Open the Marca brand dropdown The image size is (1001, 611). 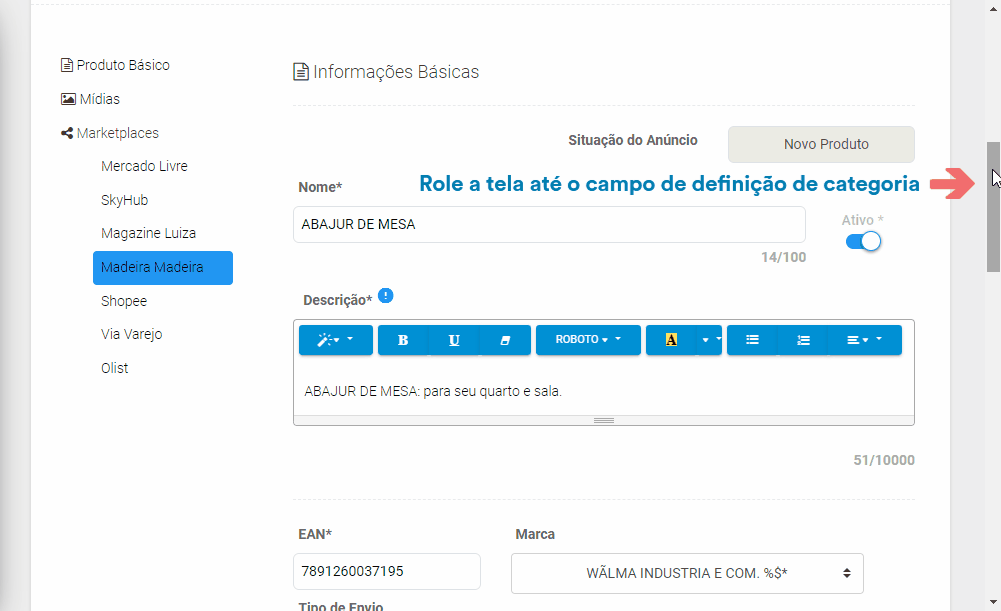(x=687, y=573)
